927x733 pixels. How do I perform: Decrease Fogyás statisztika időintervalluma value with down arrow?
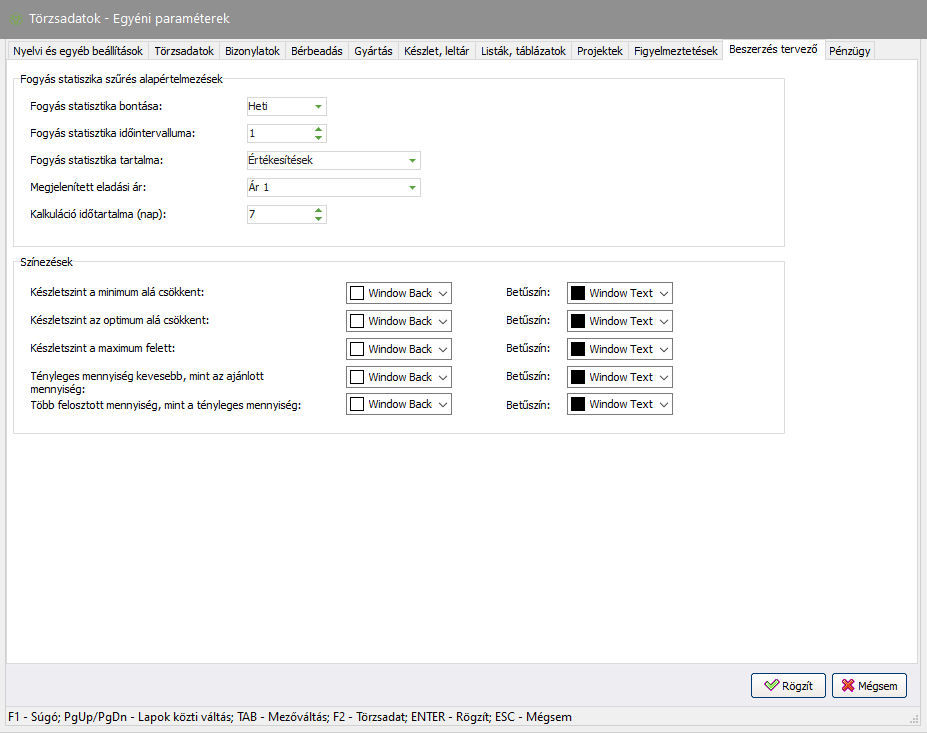(x=318, y=138)
